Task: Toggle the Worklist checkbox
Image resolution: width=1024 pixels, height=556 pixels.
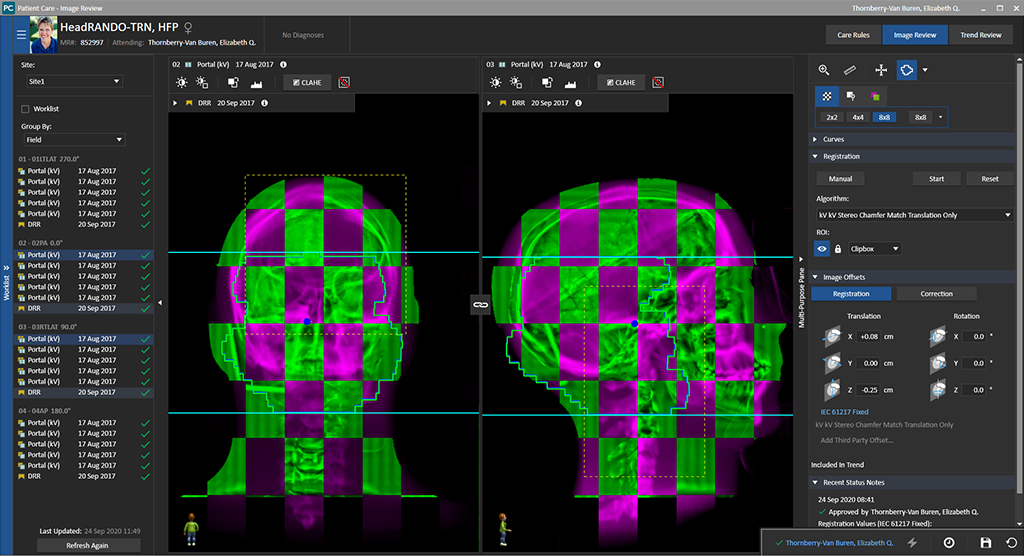Action: coord(25,109)
